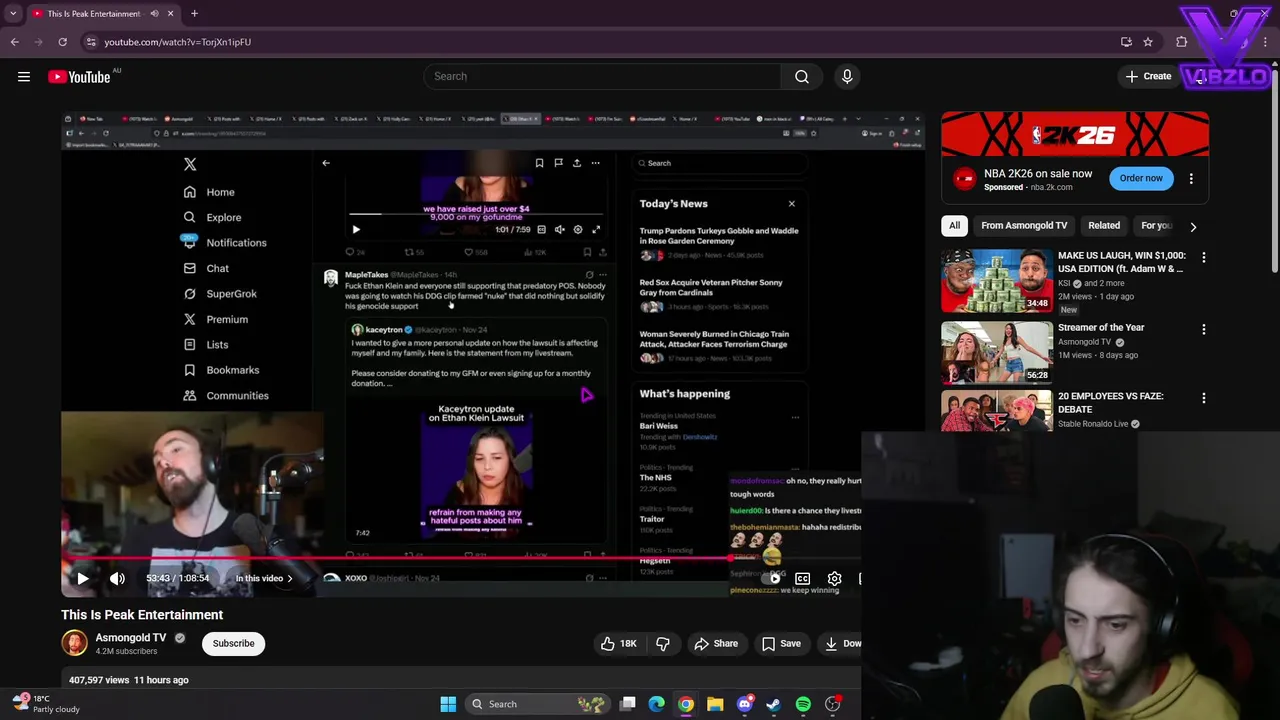This screenshot has width=1280, height=720.
Task: Click the "407,597 views 11 hours ago" text
Action: (x=129, y=680)
